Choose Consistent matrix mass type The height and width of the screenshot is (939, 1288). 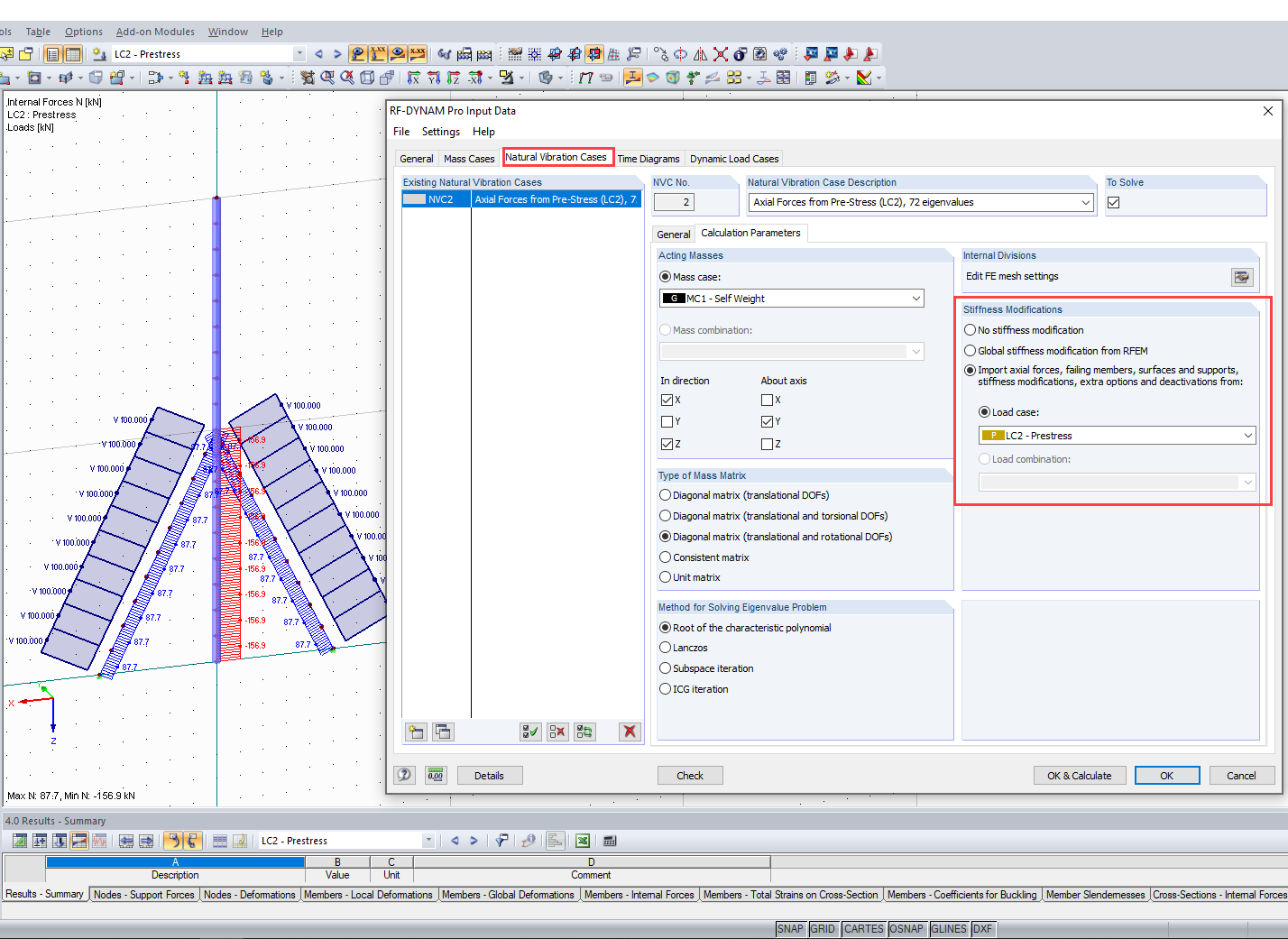click(x=665, y=557)
